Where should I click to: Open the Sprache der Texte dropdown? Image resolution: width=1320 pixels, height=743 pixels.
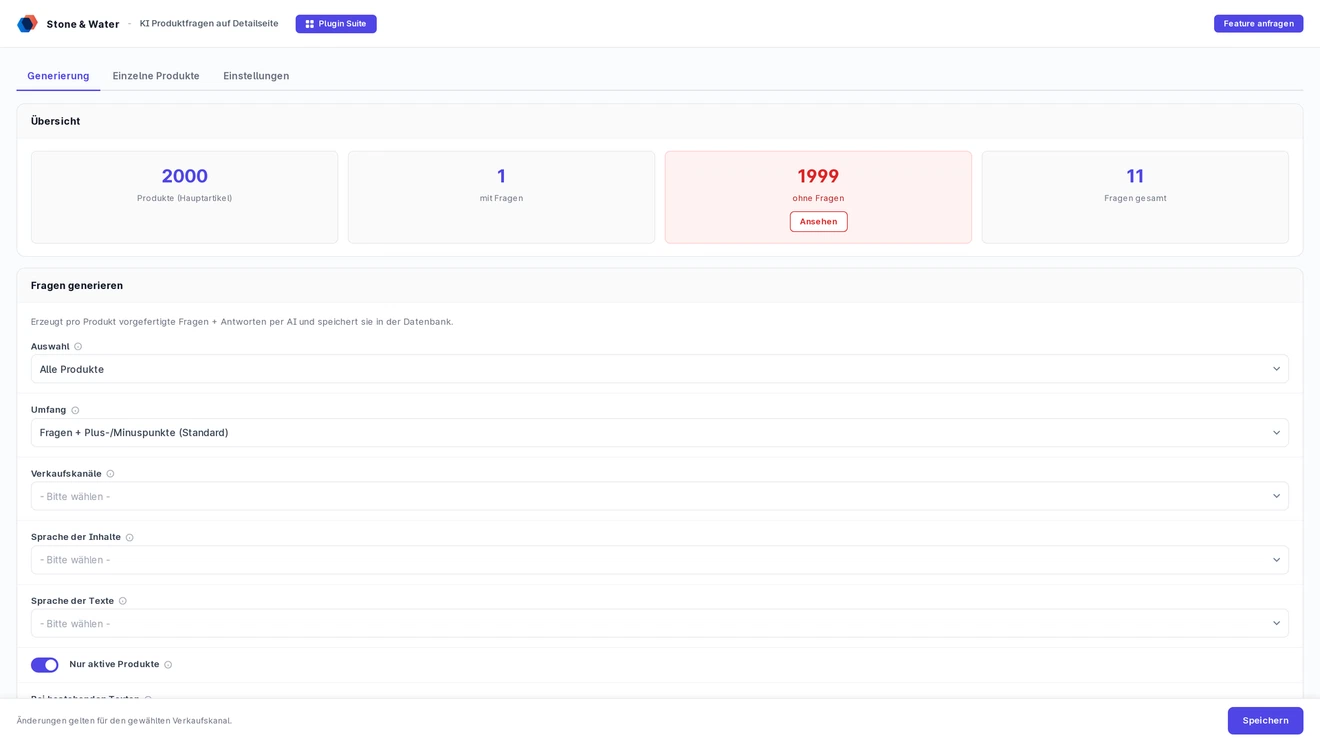659,623
